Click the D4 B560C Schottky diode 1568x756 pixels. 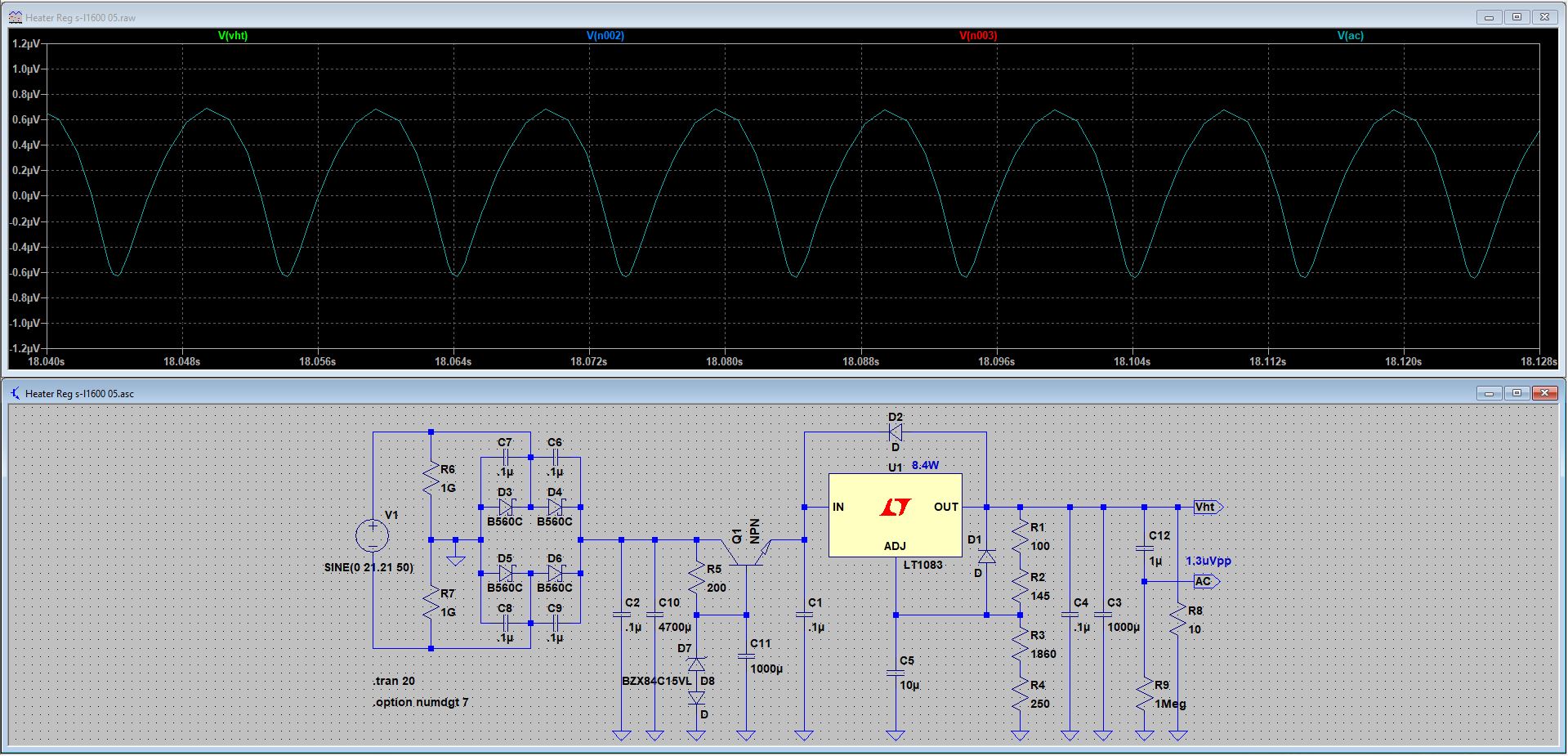(556, 507)
